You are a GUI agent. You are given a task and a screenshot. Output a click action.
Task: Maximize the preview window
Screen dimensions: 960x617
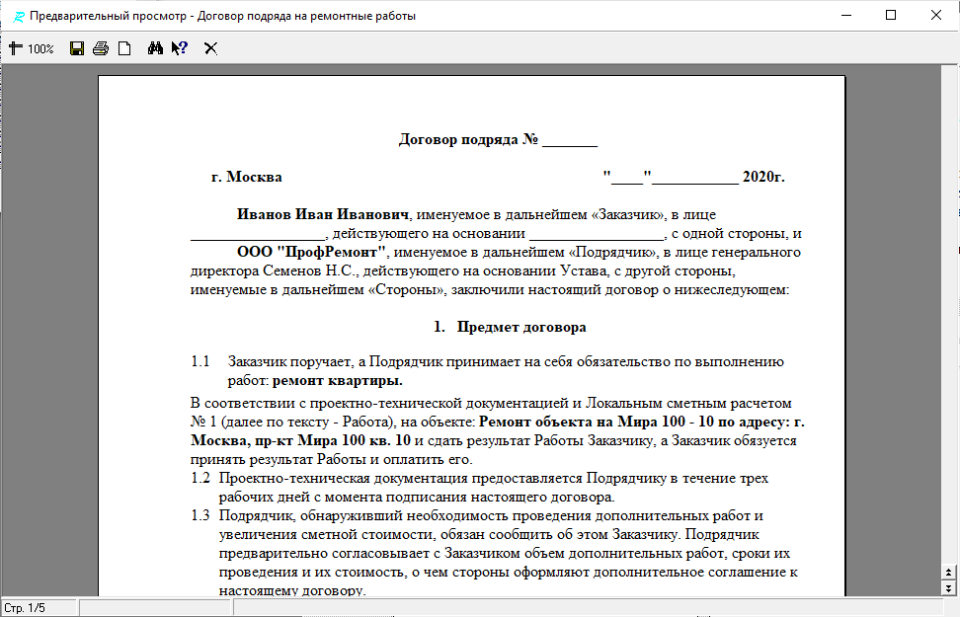pyautogui.click(x=891, y=15)
